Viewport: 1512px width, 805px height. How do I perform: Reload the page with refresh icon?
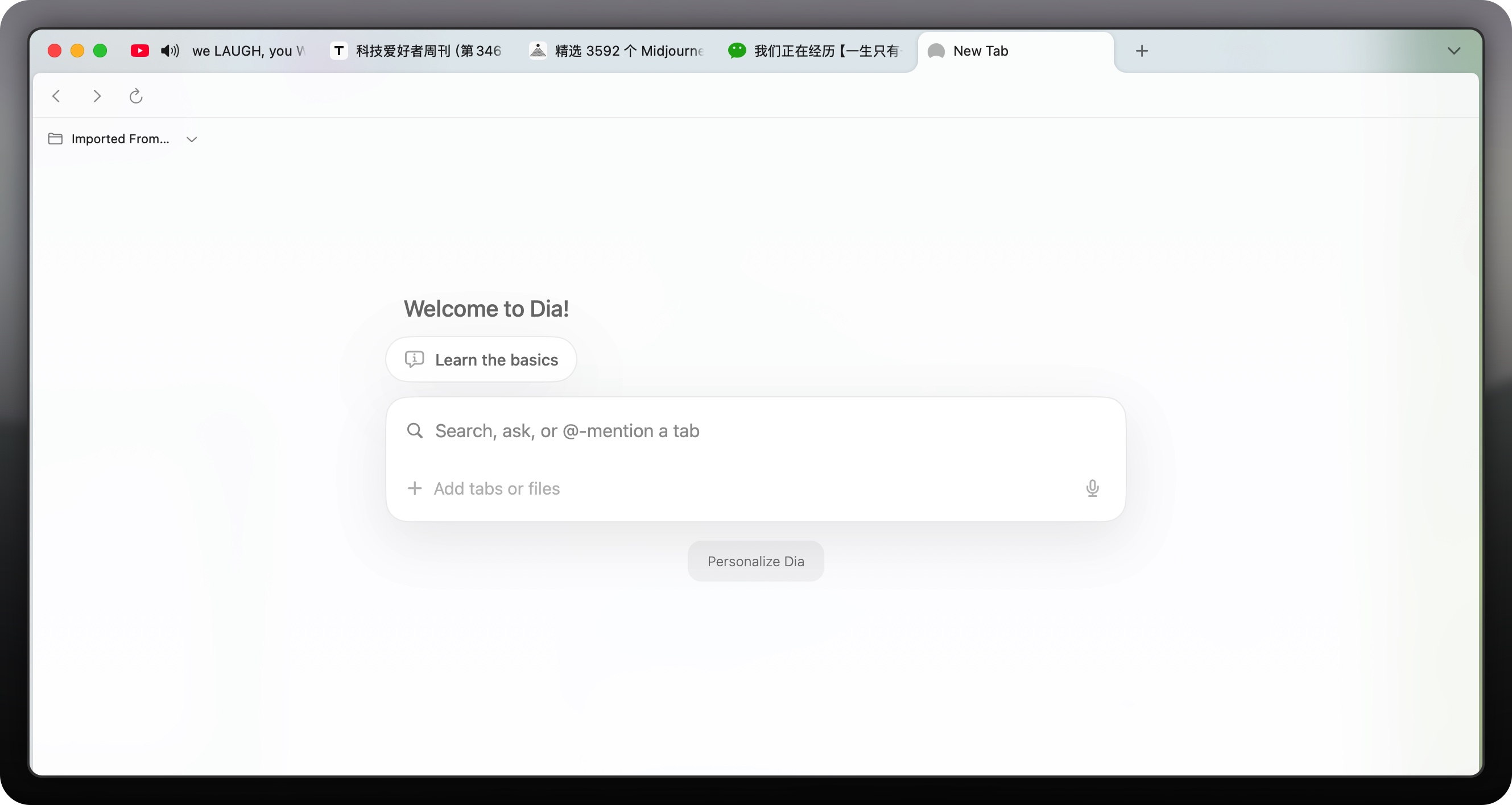coord(136,96)
